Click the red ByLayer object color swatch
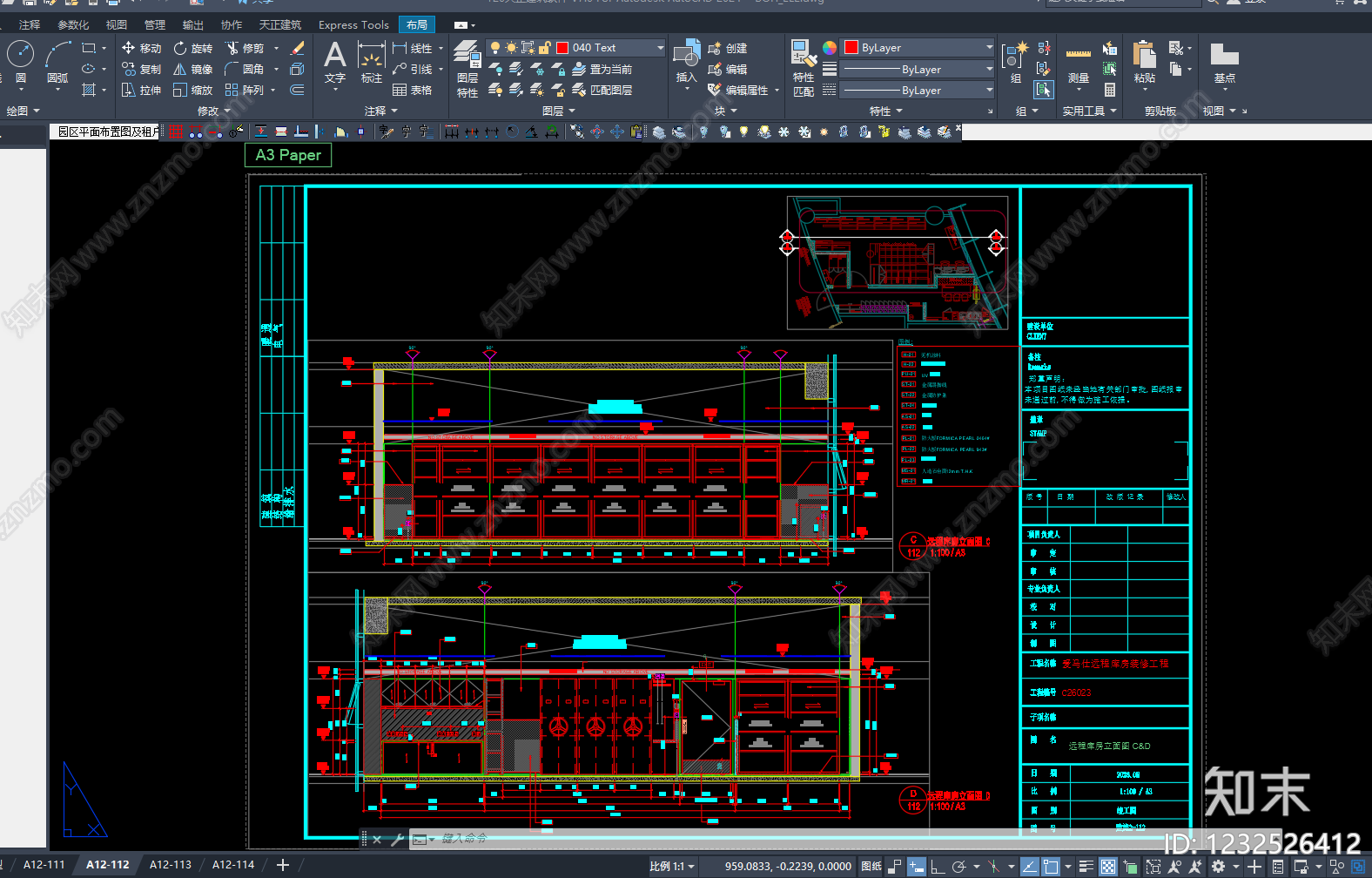Viewport: 1372px width, 878px height. [851, 48]
